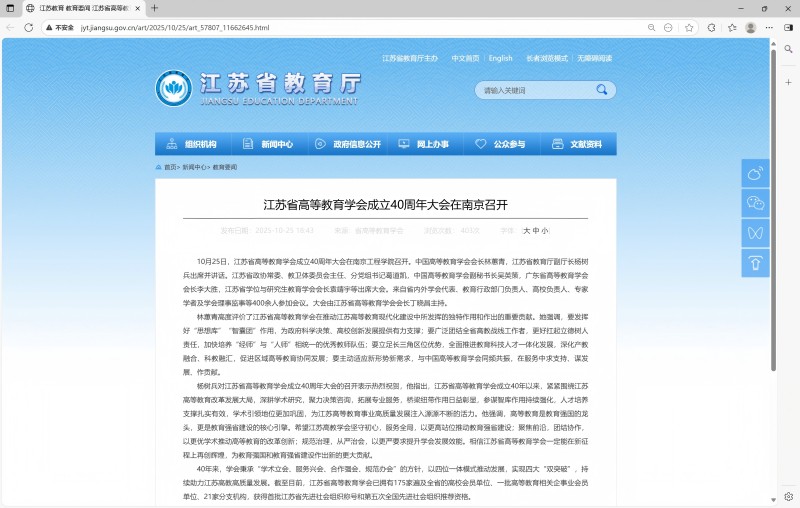The width and height of the screenshot is (800, 508).
Task: Go to the 公众参与 navigation tab
Action: click(501, 144)
